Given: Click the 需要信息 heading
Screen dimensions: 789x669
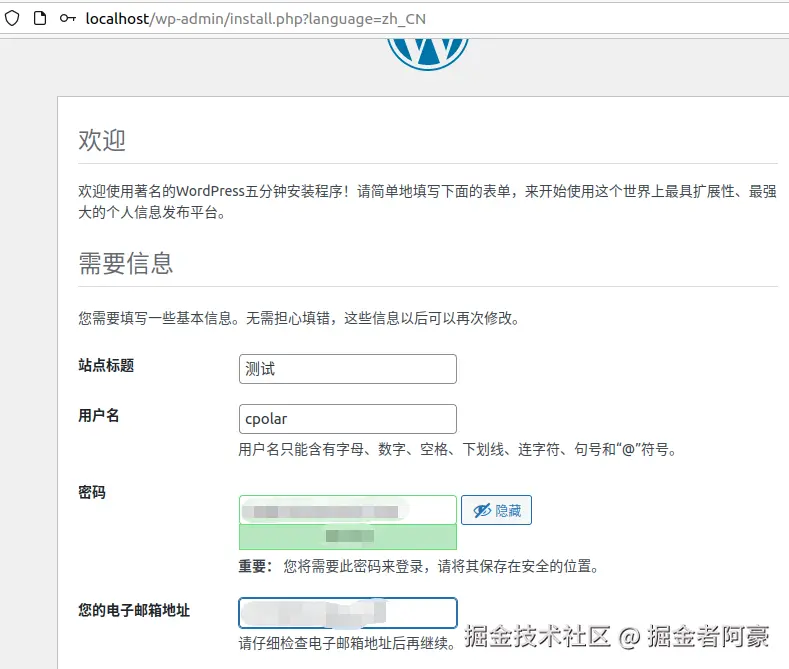Looking at the screenshot, I should [126, 263].
